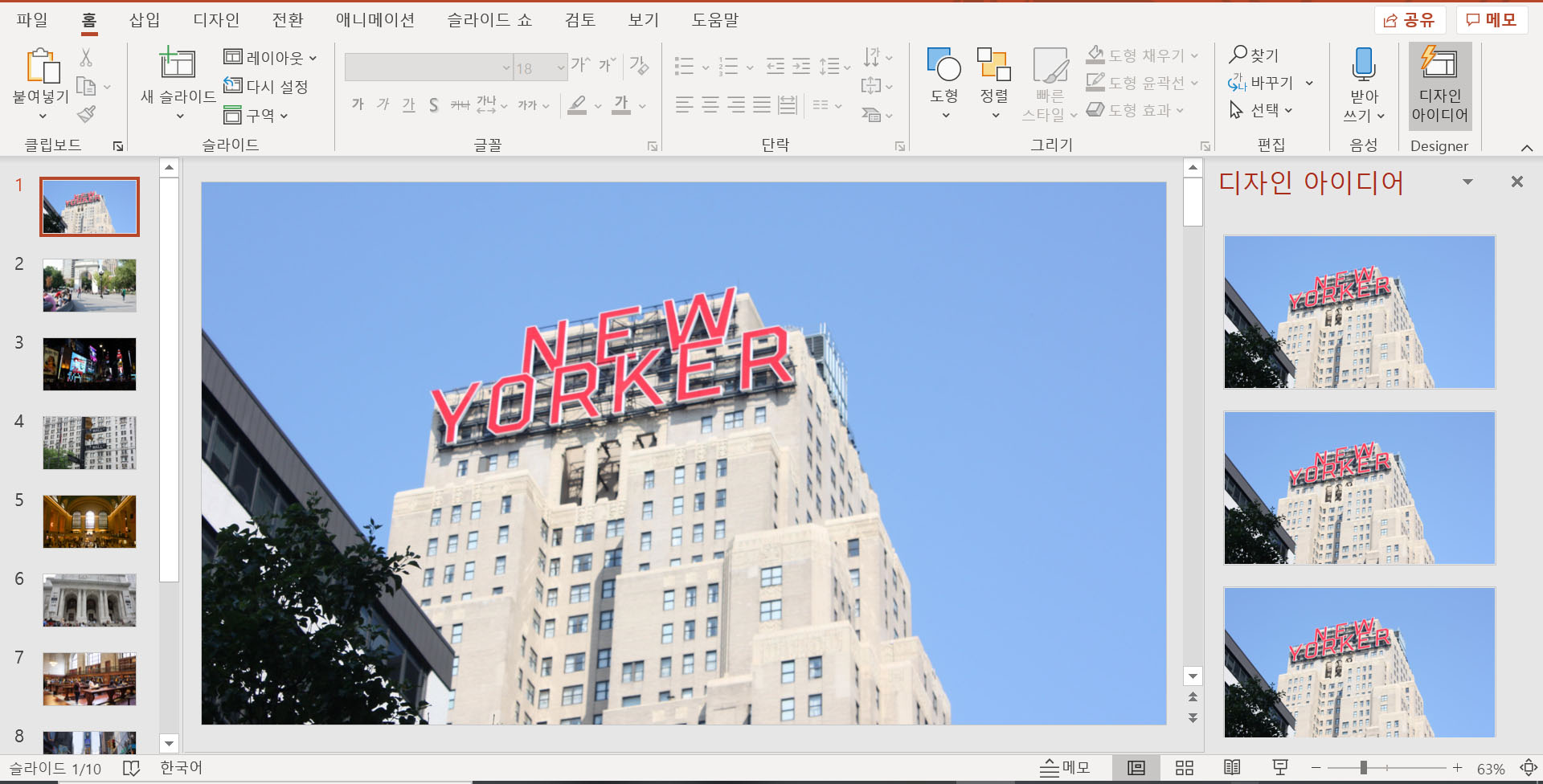Viewport: 1543px width, 784px height.
Task: Align text left in paragraph group
Action: coord(685,104)
